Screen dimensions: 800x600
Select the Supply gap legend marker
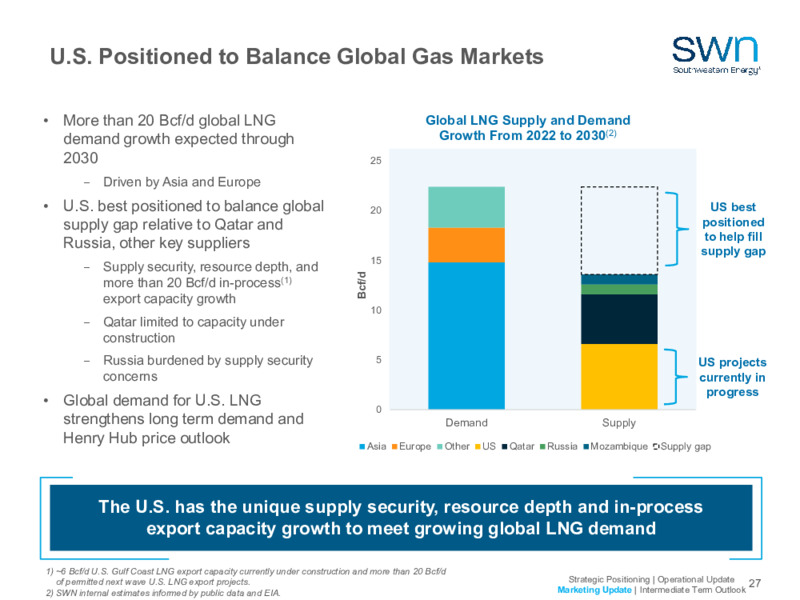coord(657,447)
